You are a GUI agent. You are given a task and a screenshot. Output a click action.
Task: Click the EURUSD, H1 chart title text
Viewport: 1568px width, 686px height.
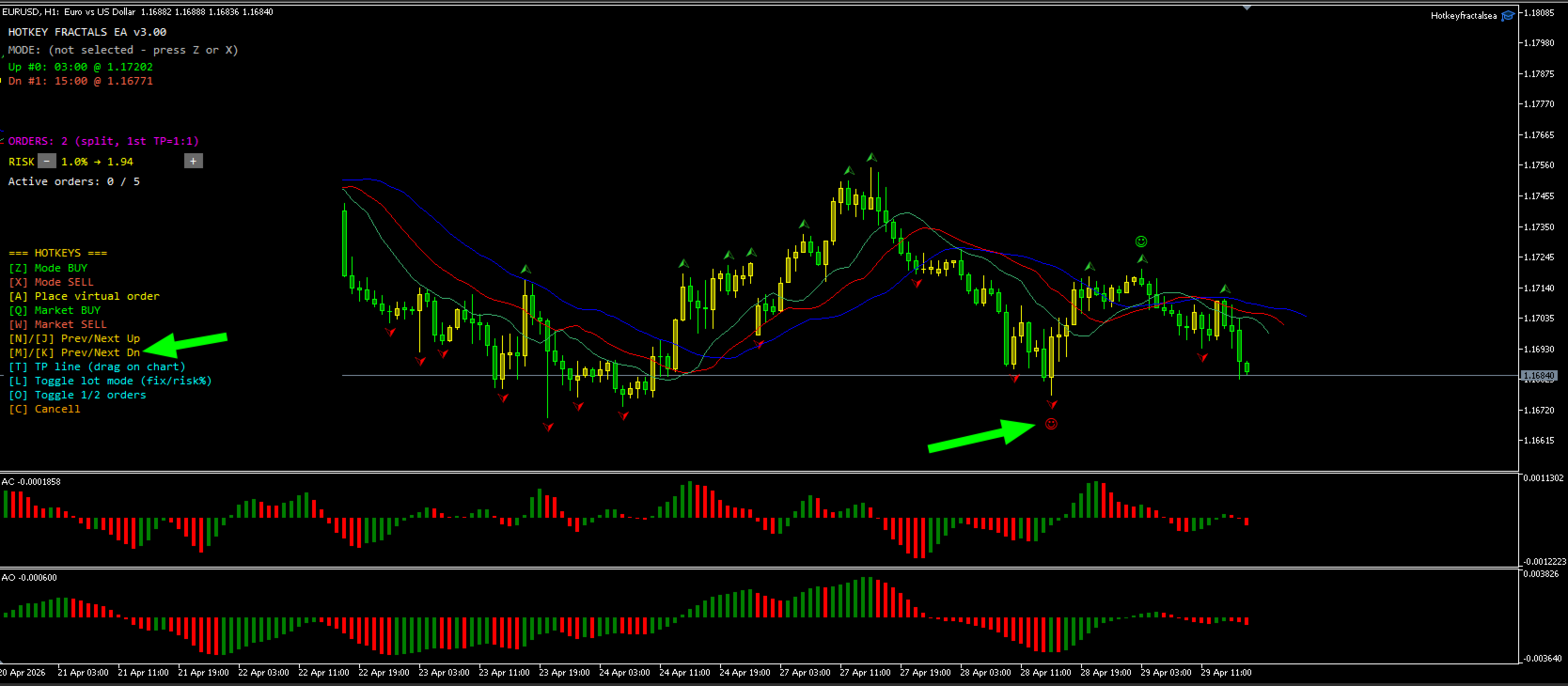tap(138, 12)
